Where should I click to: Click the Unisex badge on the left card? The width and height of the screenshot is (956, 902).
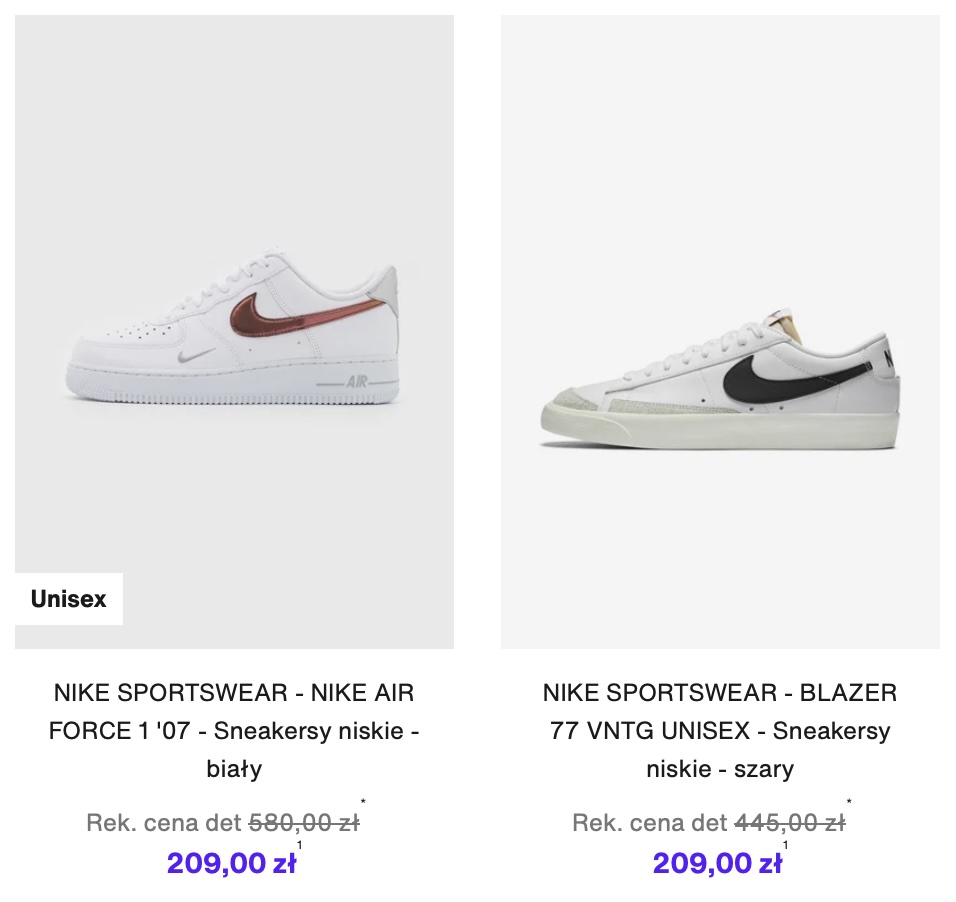[68, 599]
